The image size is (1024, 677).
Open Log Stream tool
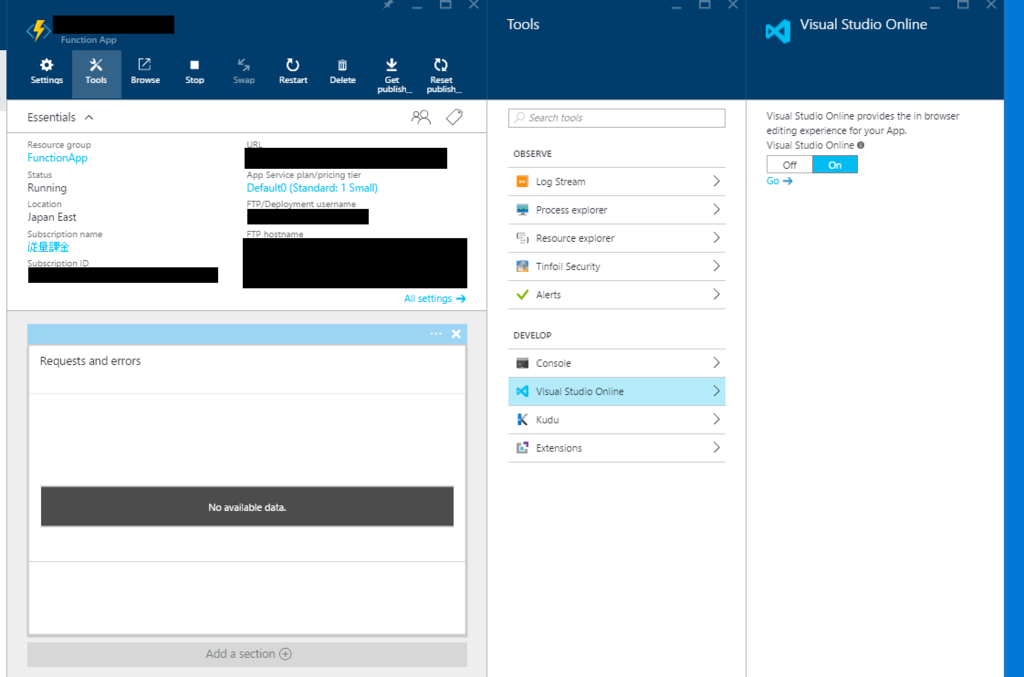tap(616, 181)
